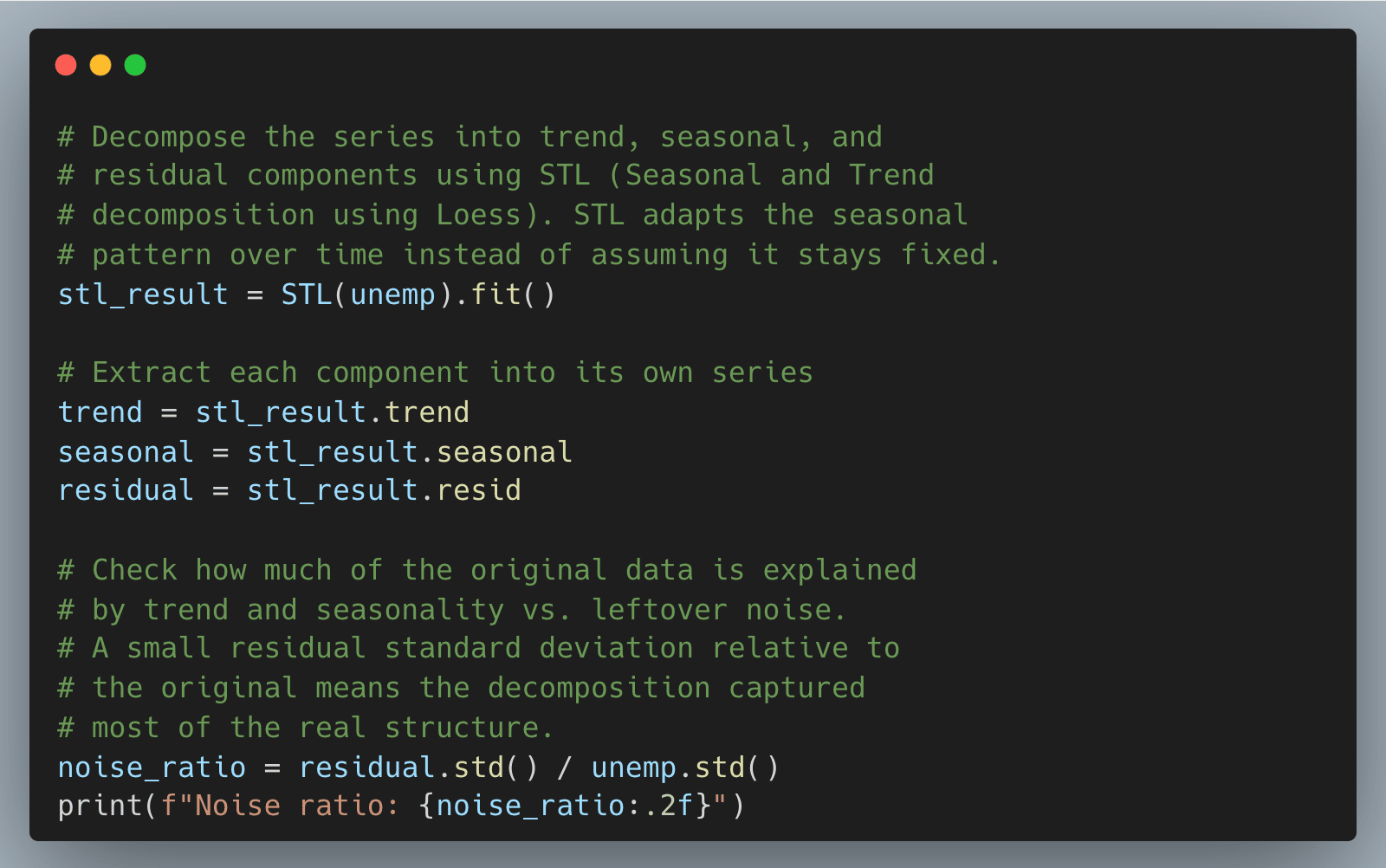Click the STL function call name
This screenshot has height=868, width=1386.
[x=307, y=295]
